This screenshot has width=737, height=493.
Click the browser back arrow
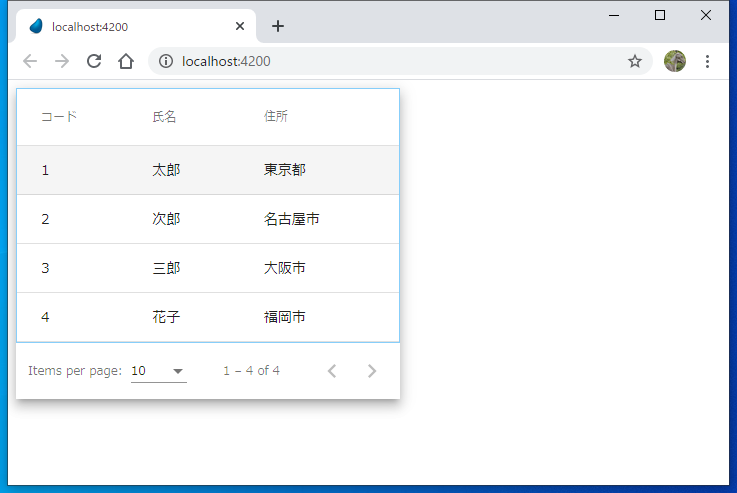point(30,61)
